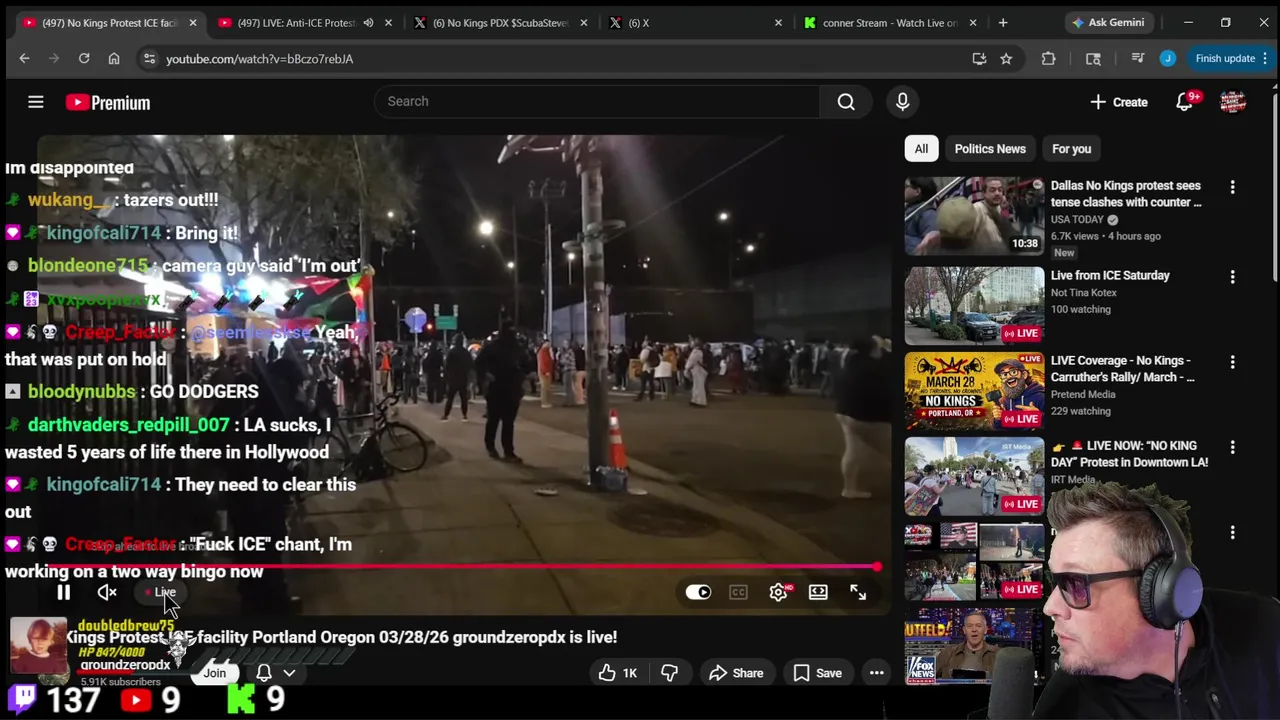Image resolution: width=1280 pixels, height=720 pixels.
Task: Switch to theater mode
Action: click(818, 592)
